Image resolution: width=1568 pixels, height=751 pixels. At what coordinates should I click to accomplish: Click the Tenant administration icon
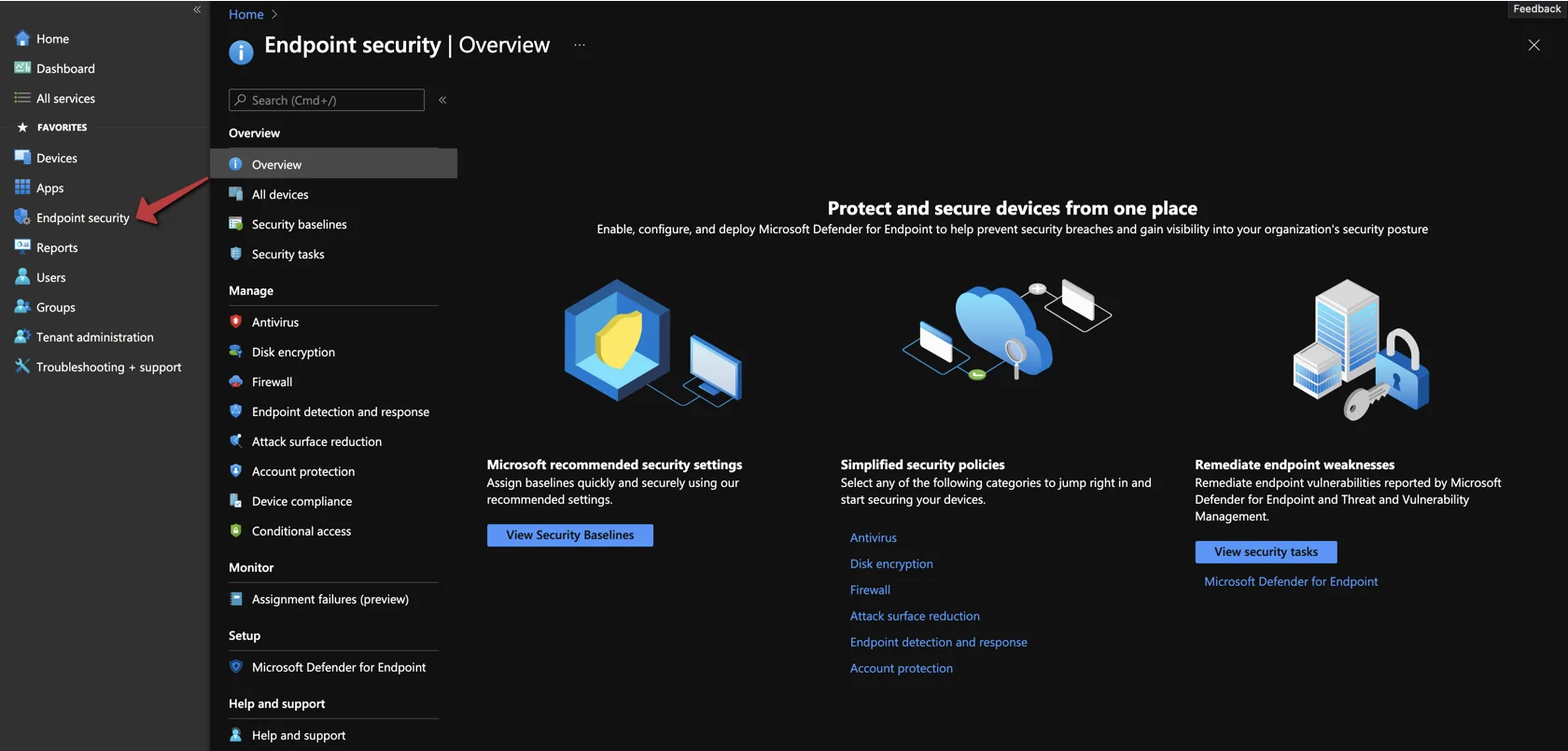22,337
